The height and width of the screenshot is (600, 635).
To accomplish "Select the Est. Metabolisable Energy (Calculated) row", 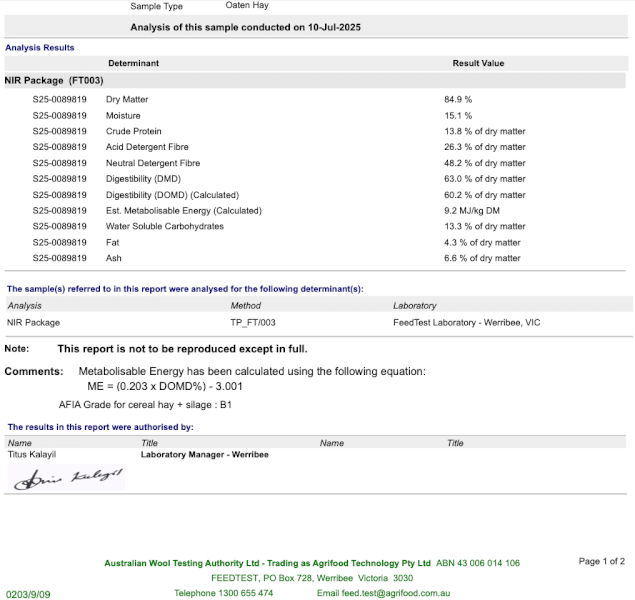I will 183,211.
